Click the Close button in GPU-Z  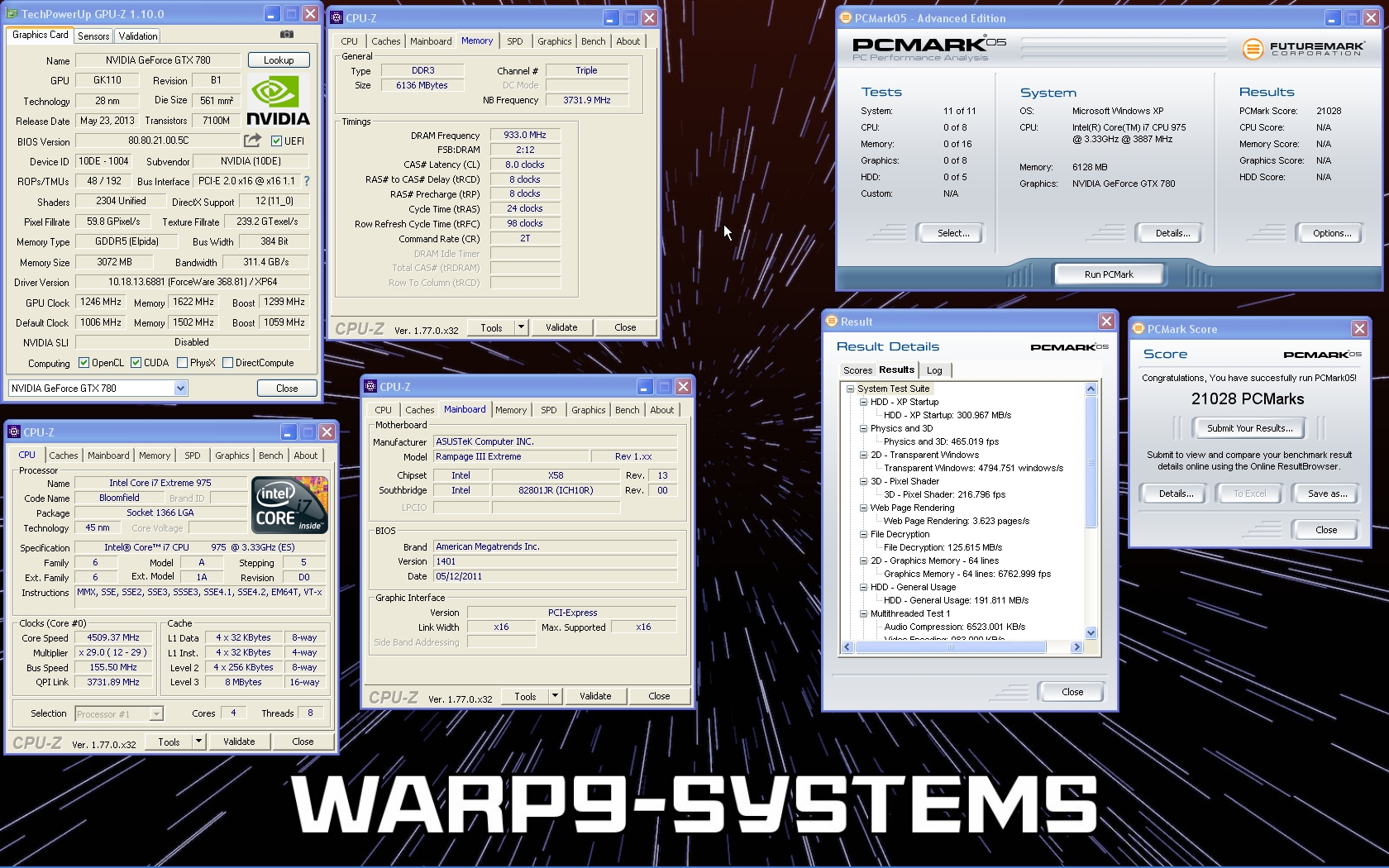click(287, 388)
